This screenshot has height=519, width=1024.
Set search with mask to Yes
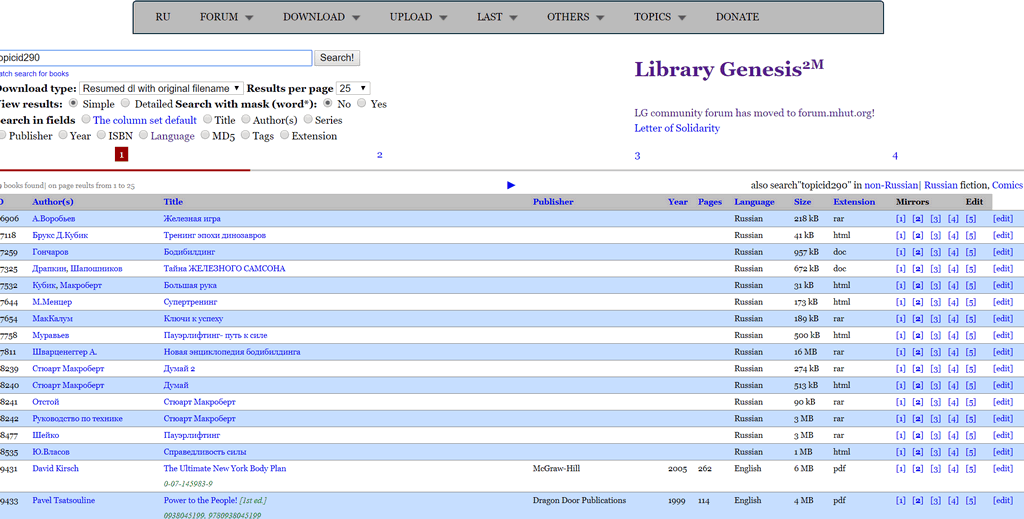point(361,103)
